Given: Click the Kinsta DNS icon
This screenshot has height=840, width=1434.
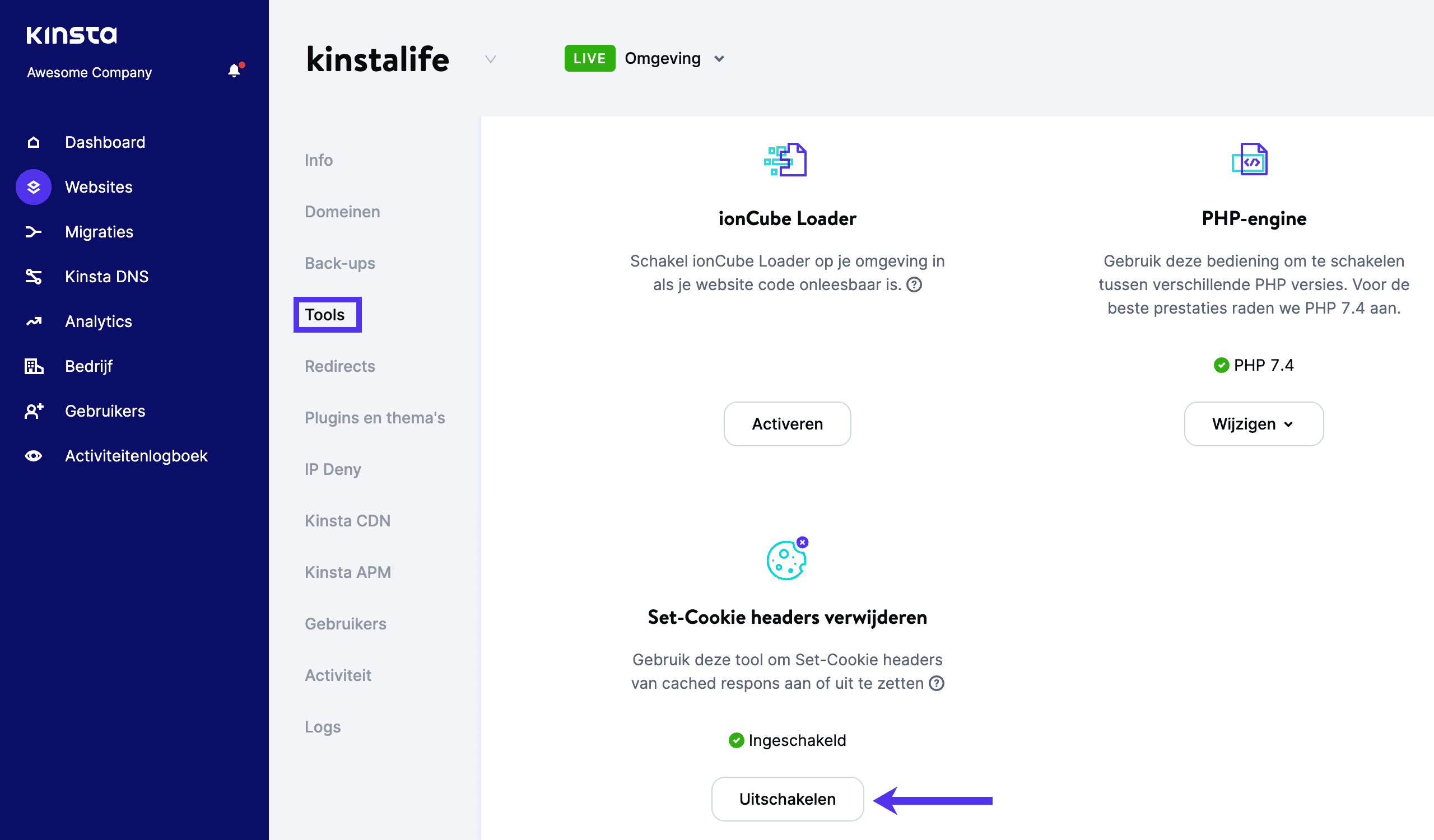Looking at the screenshot, I should tap(34, 277).
